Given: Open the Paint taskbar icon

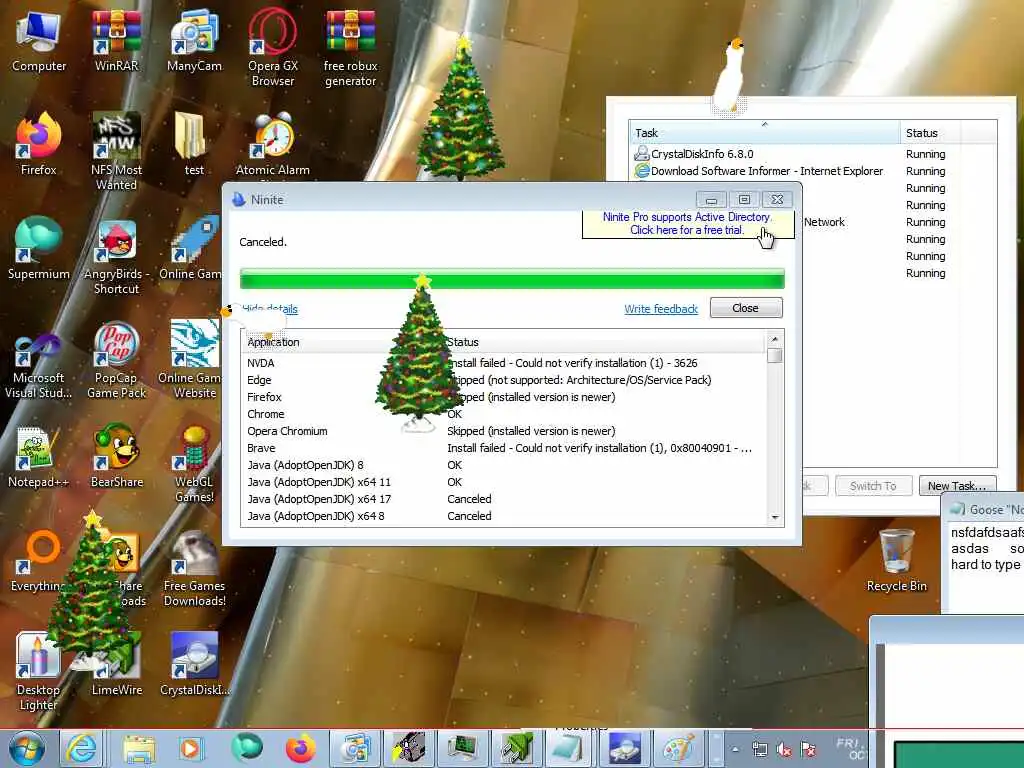Looking at the screenshot, I should 679,748.
